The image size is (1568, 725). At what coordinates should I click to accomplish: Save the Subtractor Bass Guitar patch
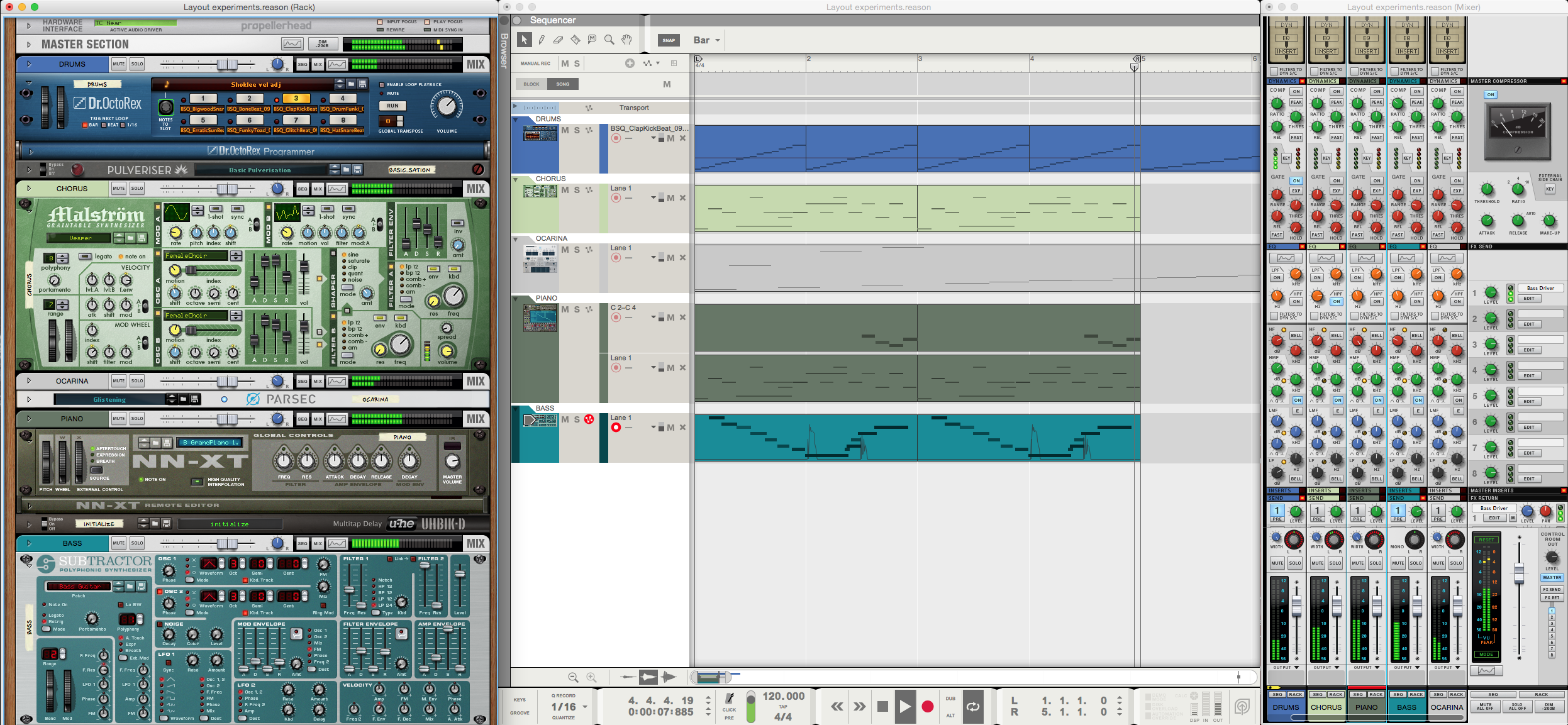[142, 586]
